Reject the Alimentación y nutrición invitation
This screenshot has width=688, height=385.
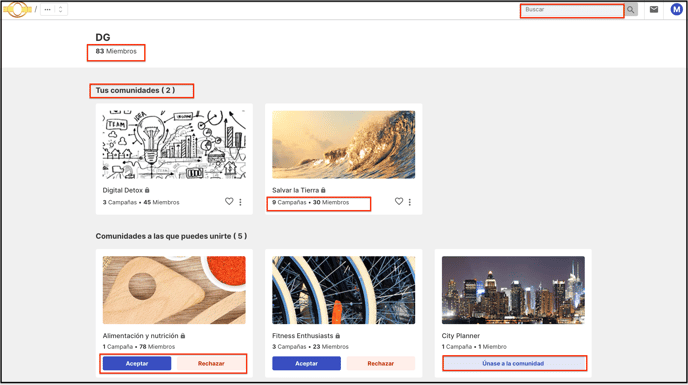(211, 363)
